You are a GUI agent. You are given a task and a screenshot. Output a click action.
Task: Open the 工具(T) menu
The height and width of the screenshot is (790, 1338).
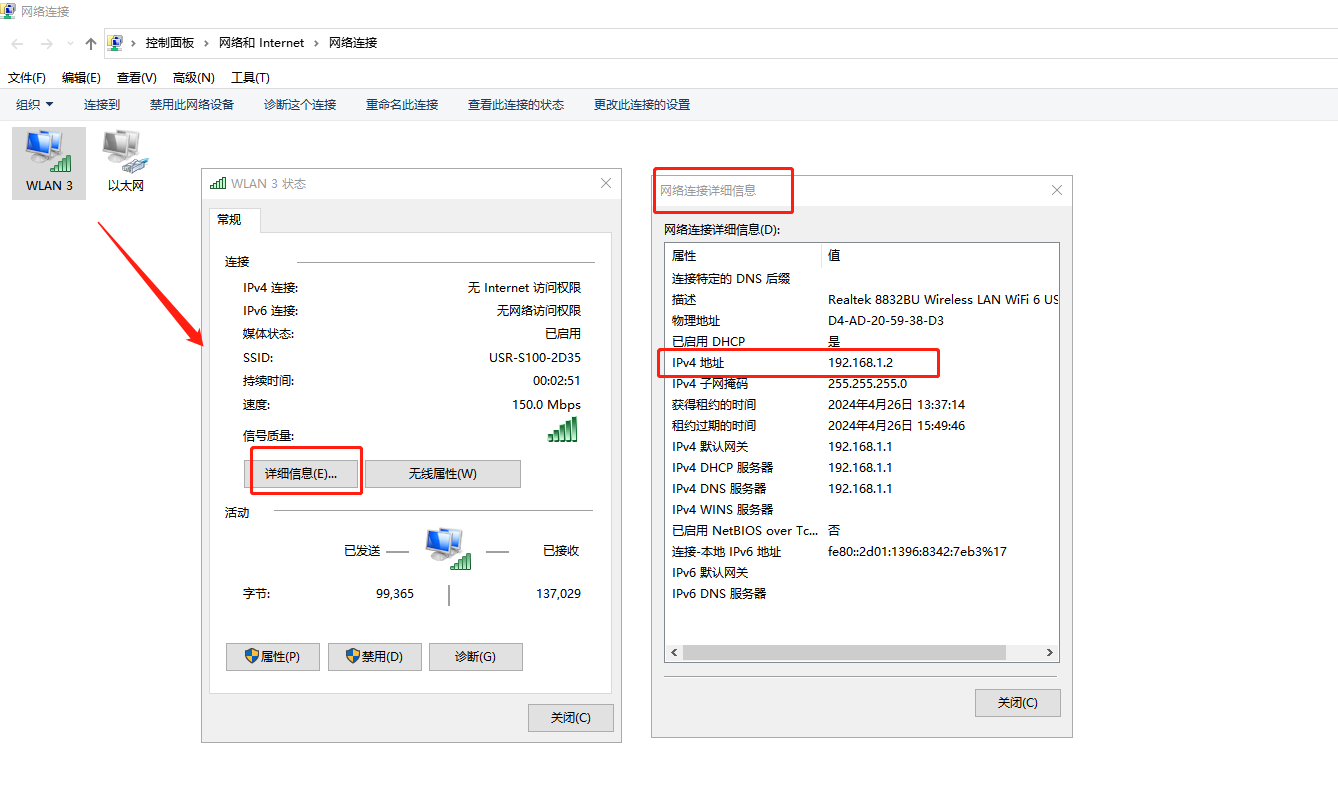pyautogui.click(x=250, y=78)
